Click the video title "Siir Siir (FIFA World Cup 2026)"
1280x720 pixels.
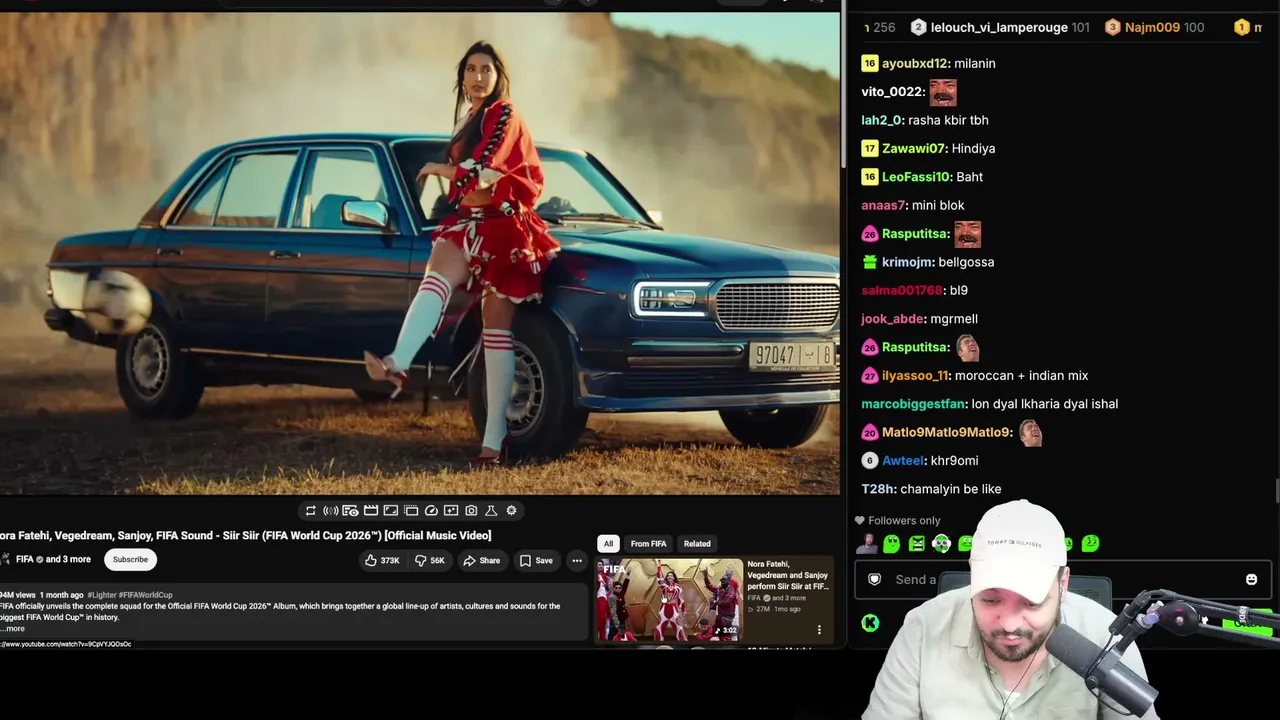tap(245, 535)
